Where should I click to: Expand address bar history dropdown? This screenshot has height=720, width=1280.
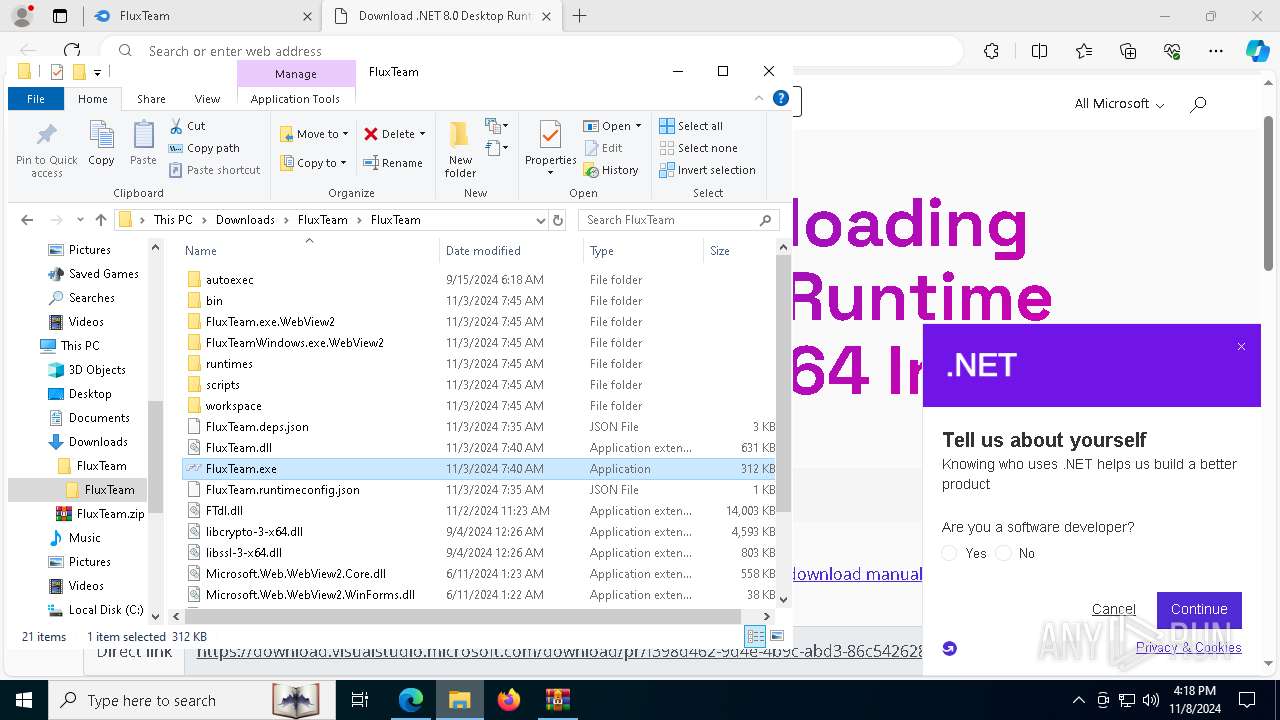[x=541, y=220]
